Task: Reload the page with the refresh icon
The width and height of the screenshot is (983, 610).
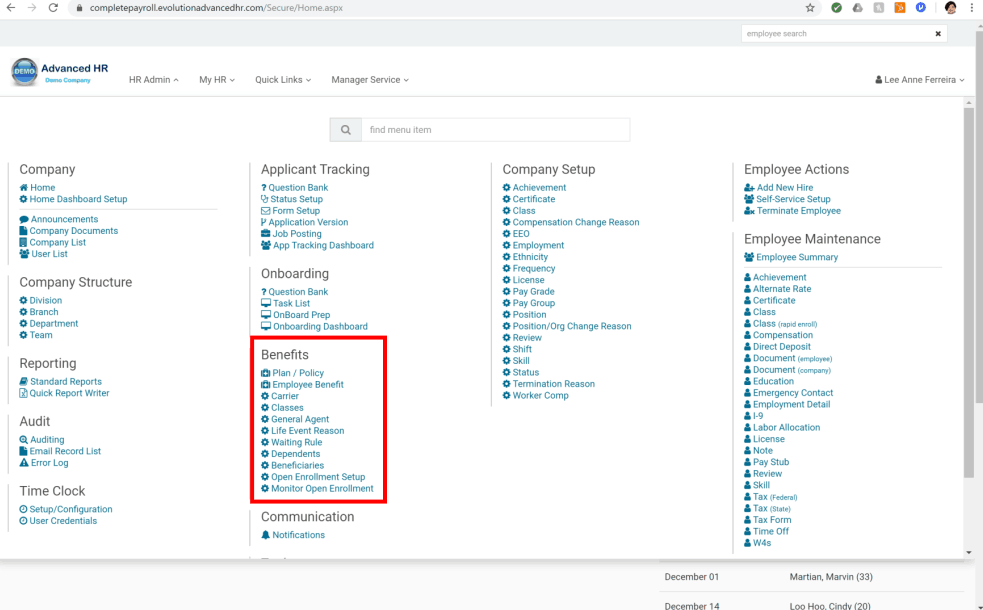Action: [x=53, y=8]
